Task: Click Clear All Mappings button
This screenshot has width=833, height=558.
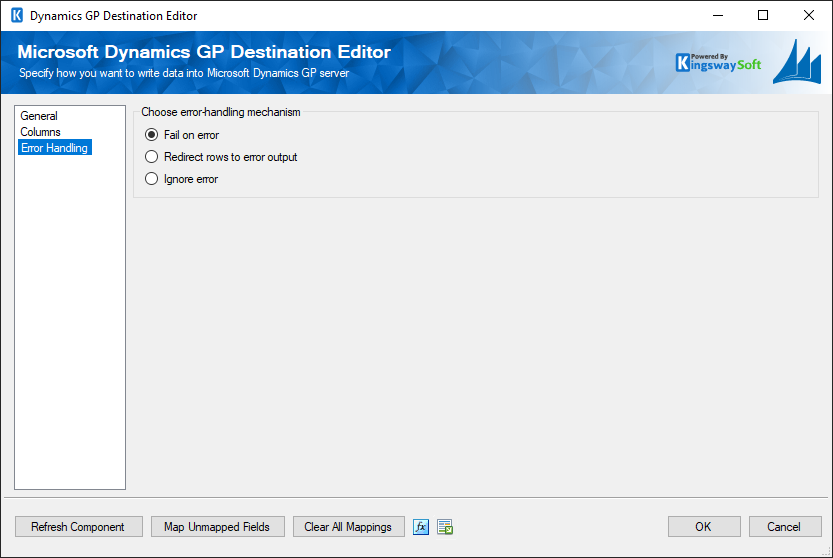Action: (x=348, y=527)
